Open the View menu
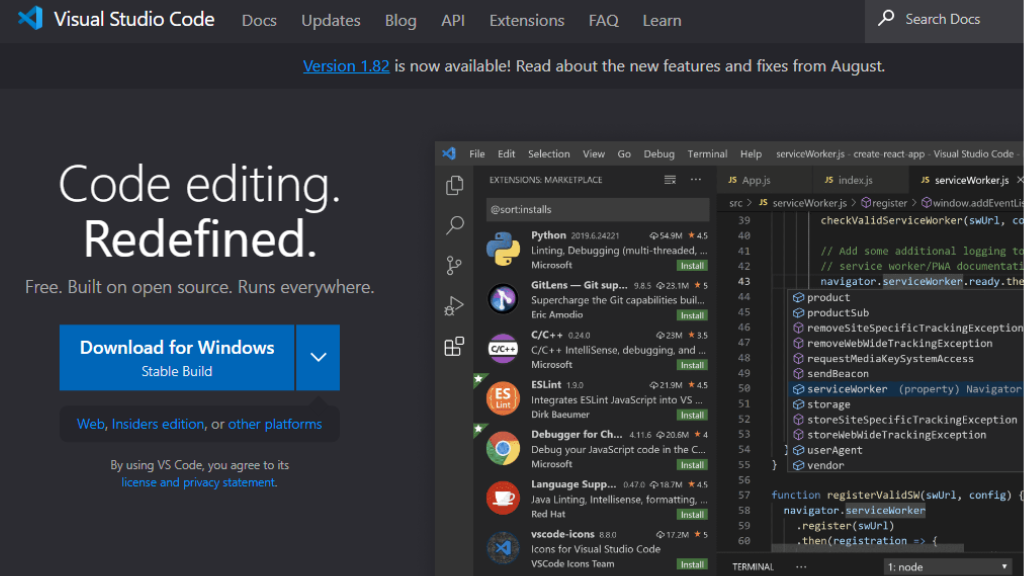 pos(594,154)
